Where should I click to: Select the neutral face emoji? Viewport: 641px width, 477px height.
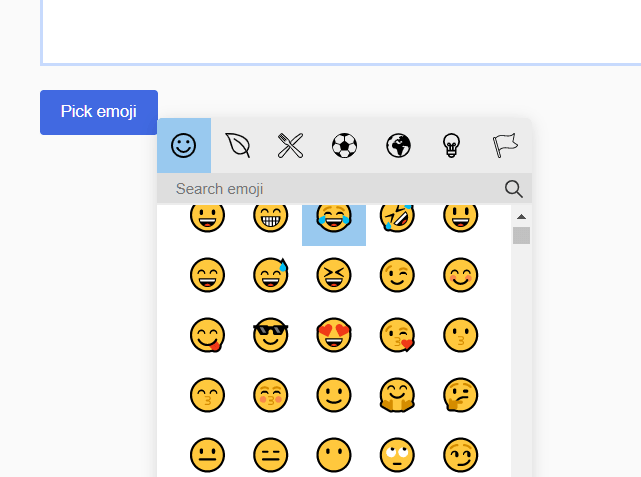coord(207,455)
